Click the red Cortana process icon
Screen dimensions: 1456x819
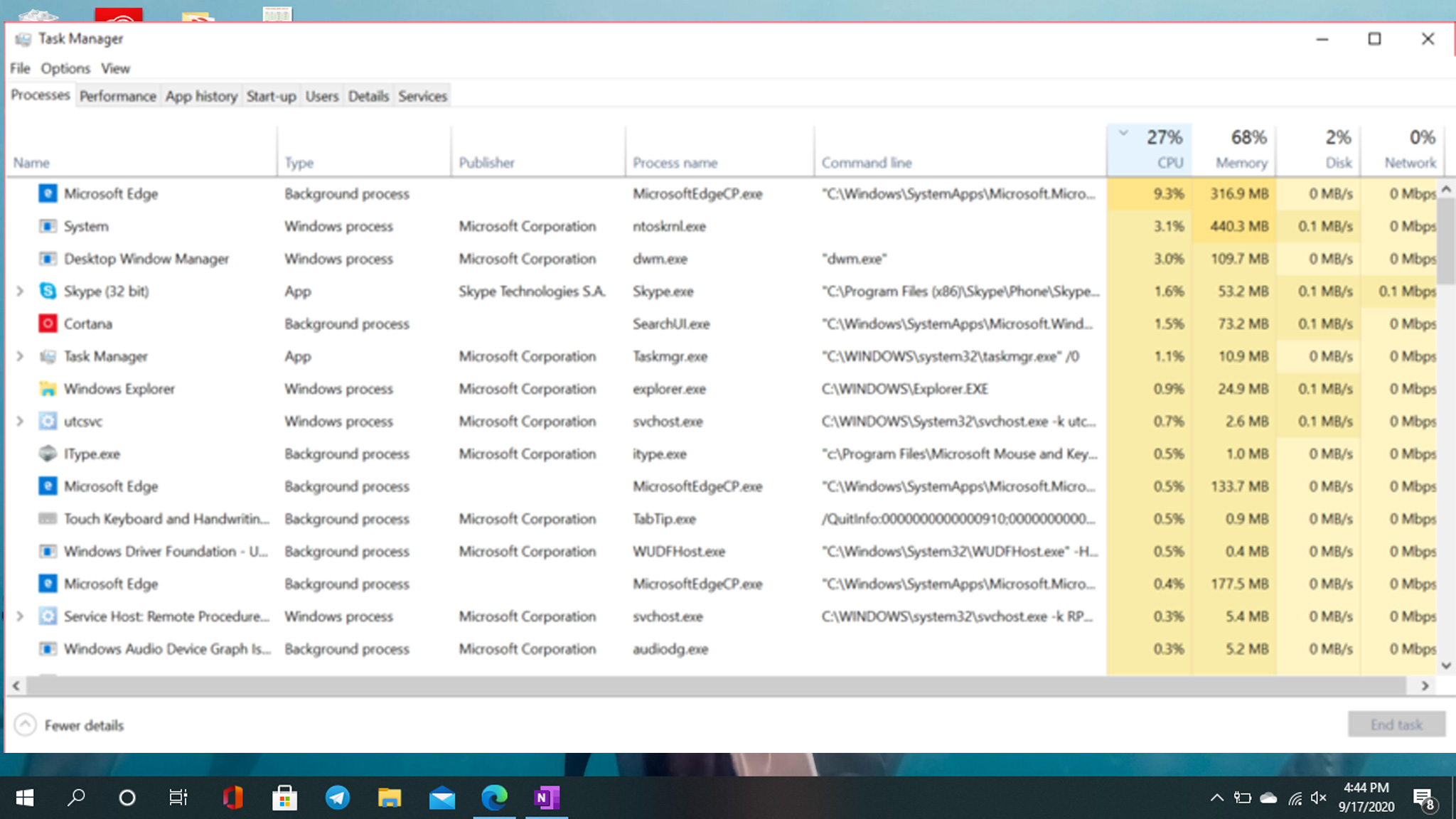pyautogui.click(x=48, y=323)
